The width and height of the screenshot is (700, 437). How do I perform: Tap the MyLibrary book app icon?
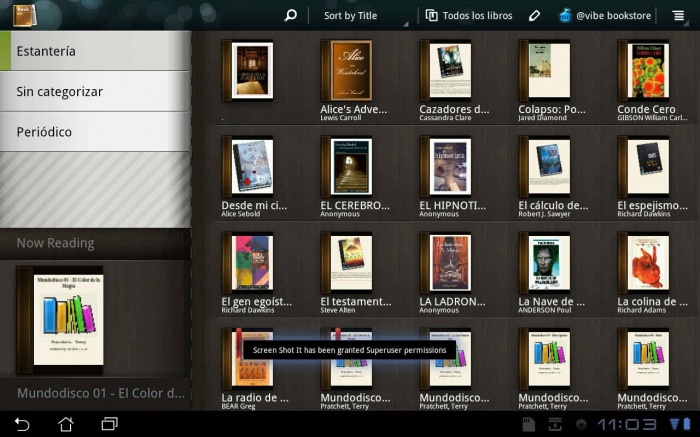coord(25,15)
